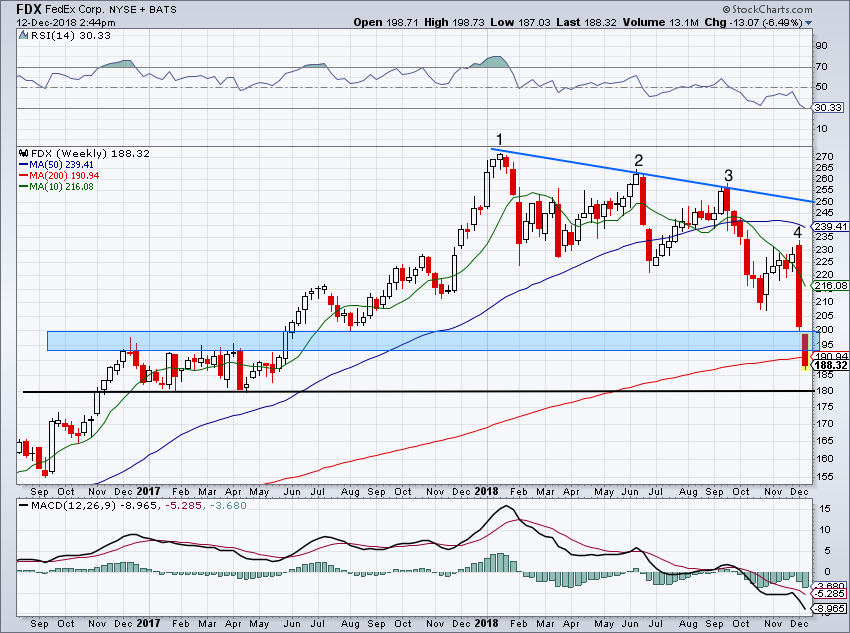Click the candlestick icon beside FDX (Weekly)
Image resolution: width=850 pixels, height=633 pixels.
(23, 153)
